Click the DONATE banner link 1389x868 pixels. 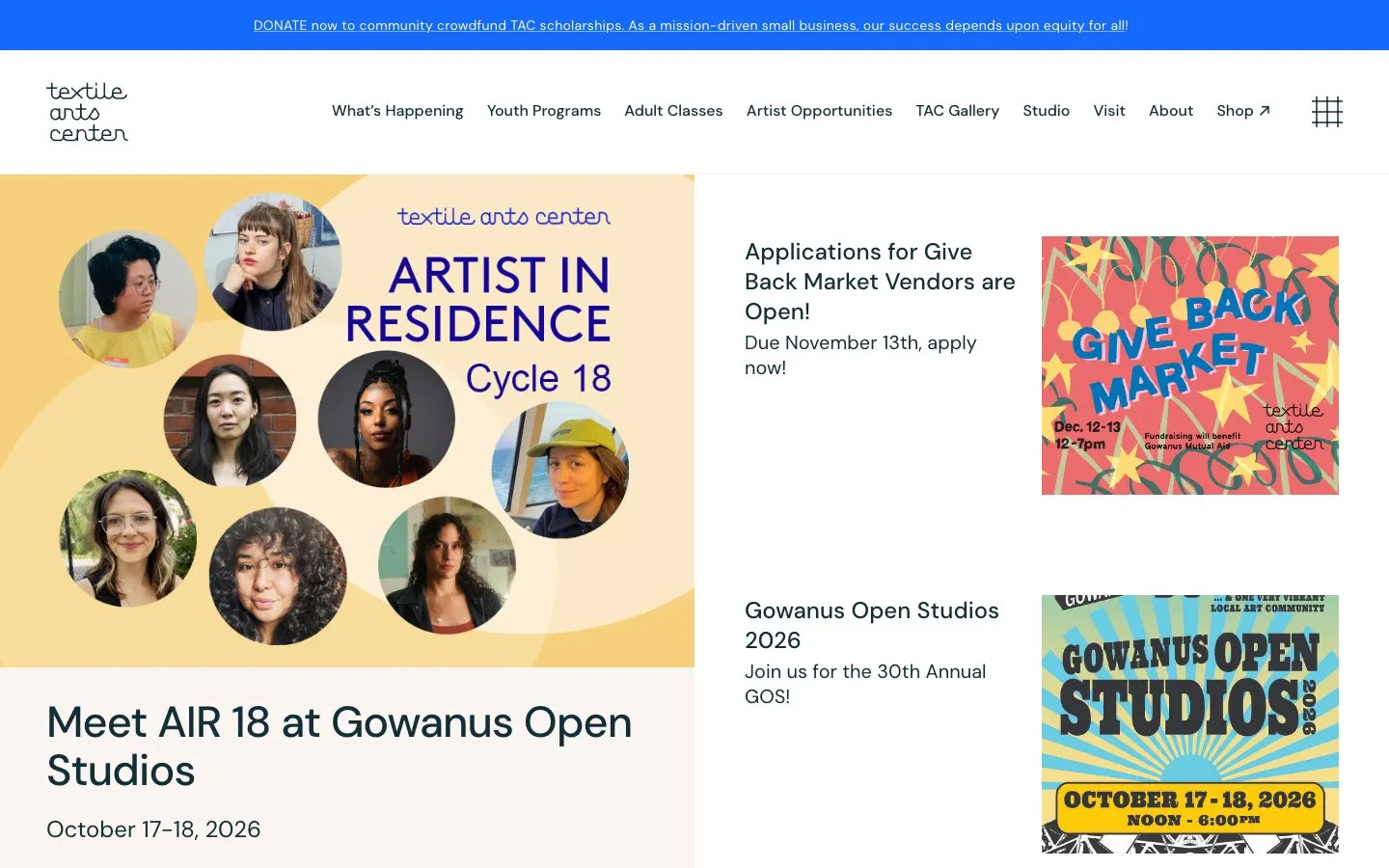[x=691, y=25]
